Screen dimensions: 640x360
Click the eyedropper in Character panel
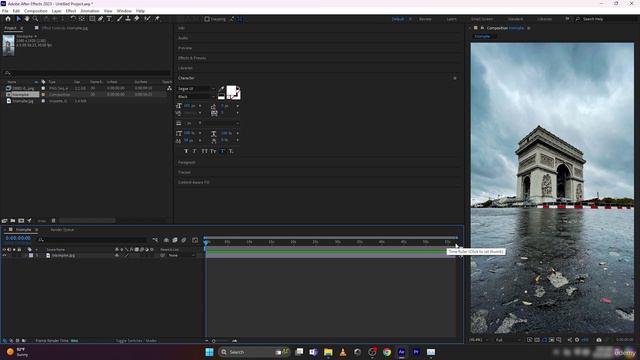tap(221, 89)
